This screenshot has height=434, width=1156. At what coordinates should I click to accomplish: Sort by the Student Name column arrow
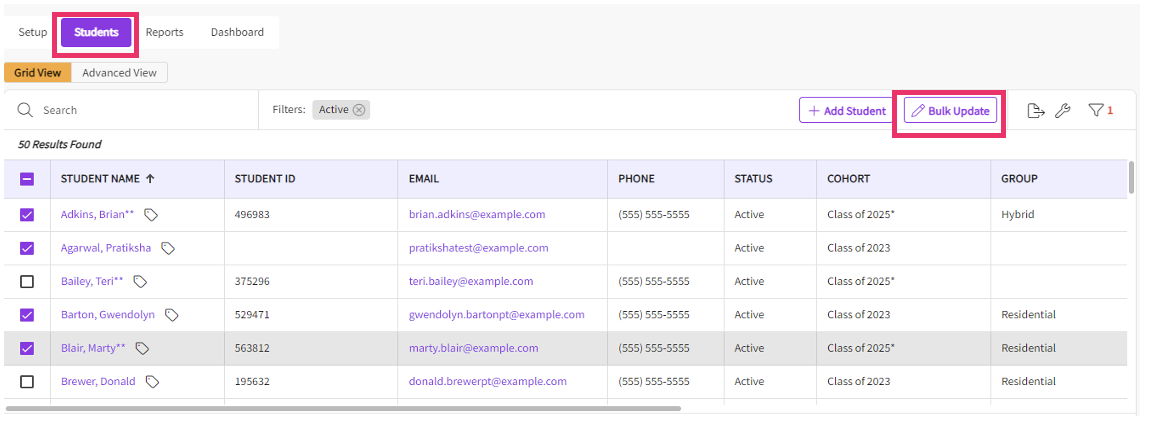[150, 179]
